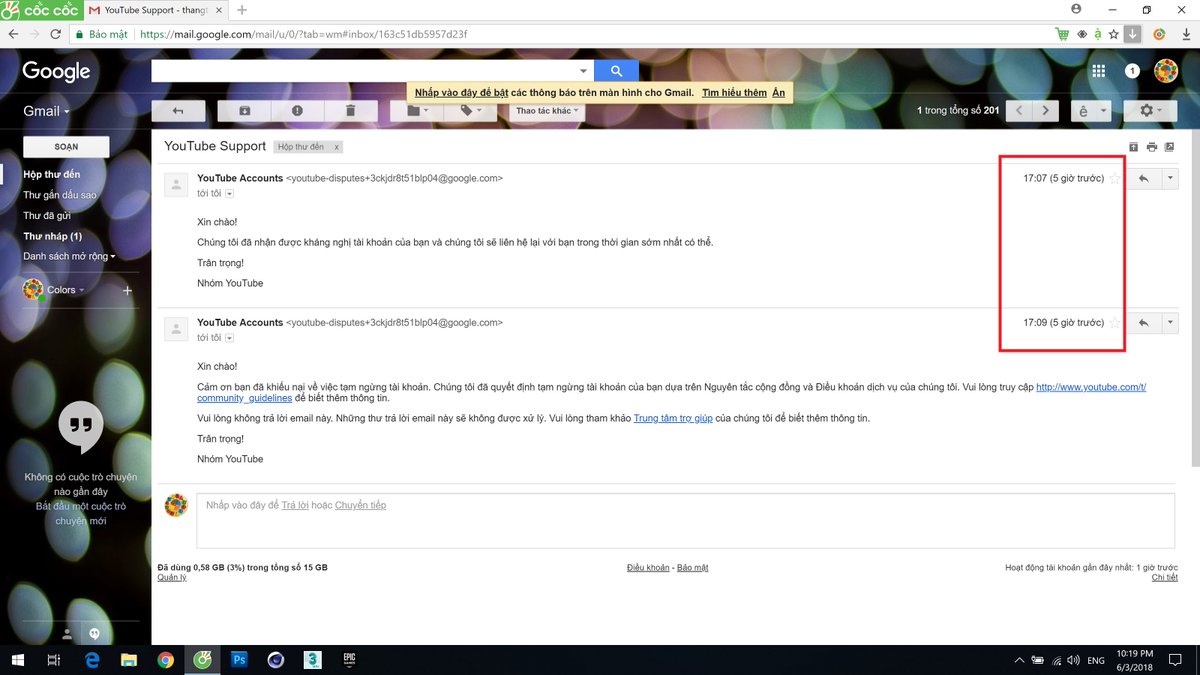Archive this conversation
Image resolution: width=1200 pixels, height=675 pixels.
[245, 111]
